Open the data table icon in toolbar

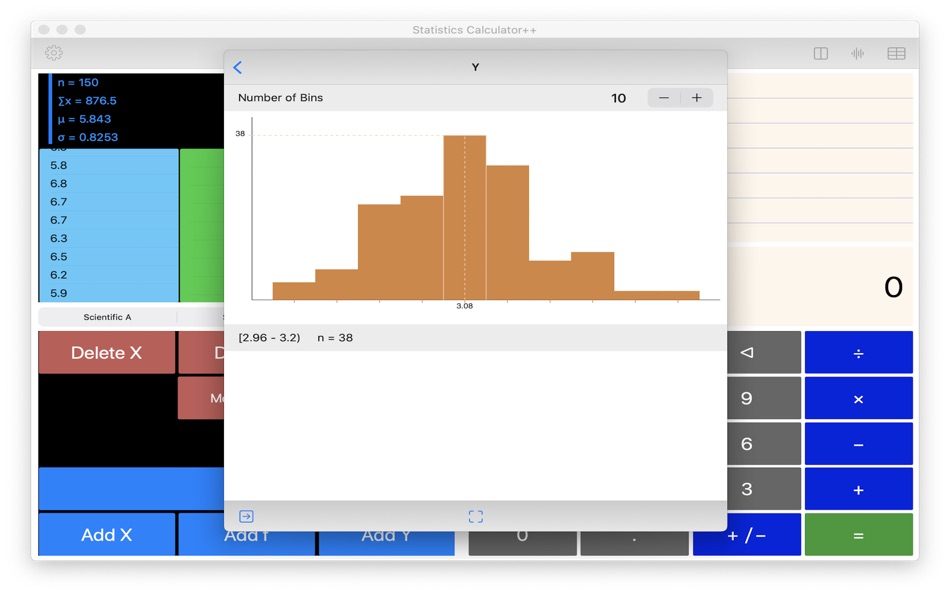pos(897,53)
